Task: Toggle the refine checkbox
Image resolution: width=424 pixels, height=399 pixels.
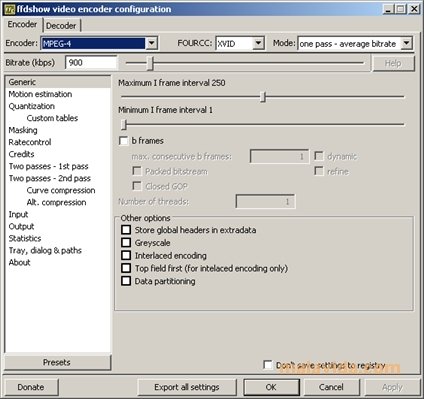Action: (x=319, y=171)
